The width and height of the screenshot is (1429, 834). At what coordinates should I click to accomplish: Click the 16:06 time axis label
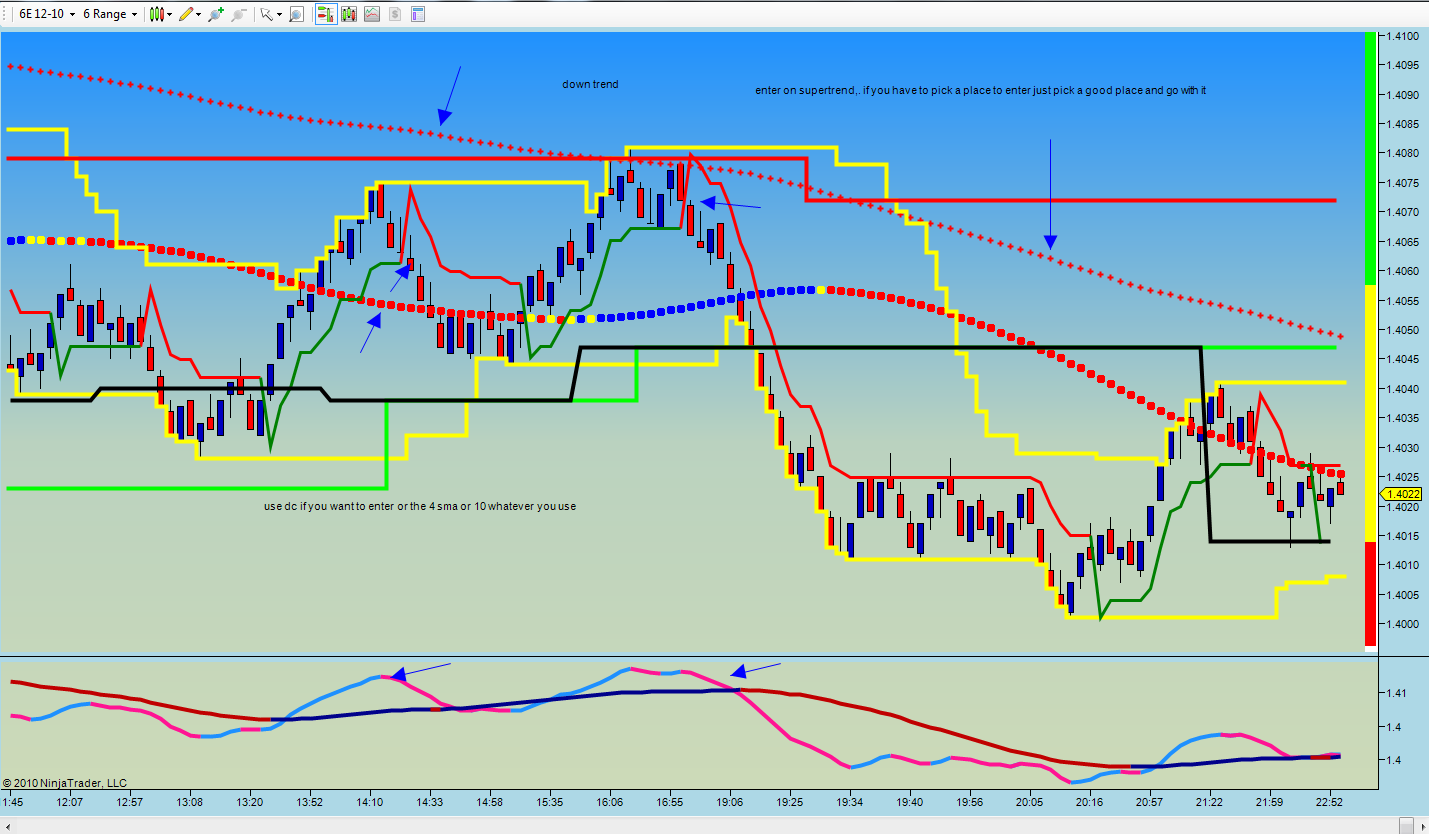[610, 802]
